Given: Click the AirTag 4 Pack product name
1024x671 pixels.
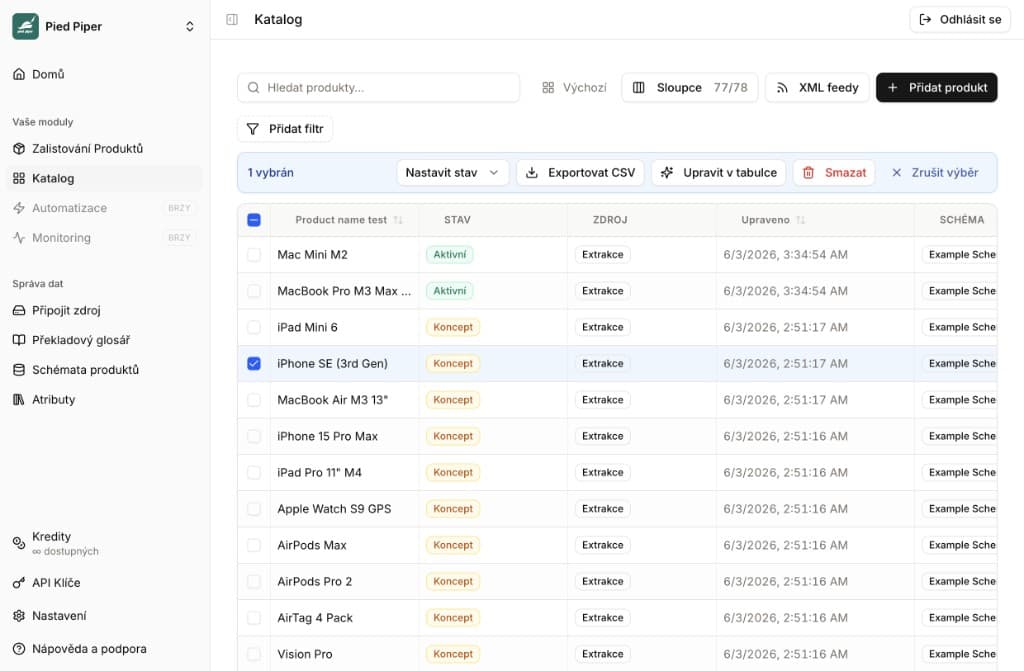Looking at the screenshot, I should [x=315, y=617].
